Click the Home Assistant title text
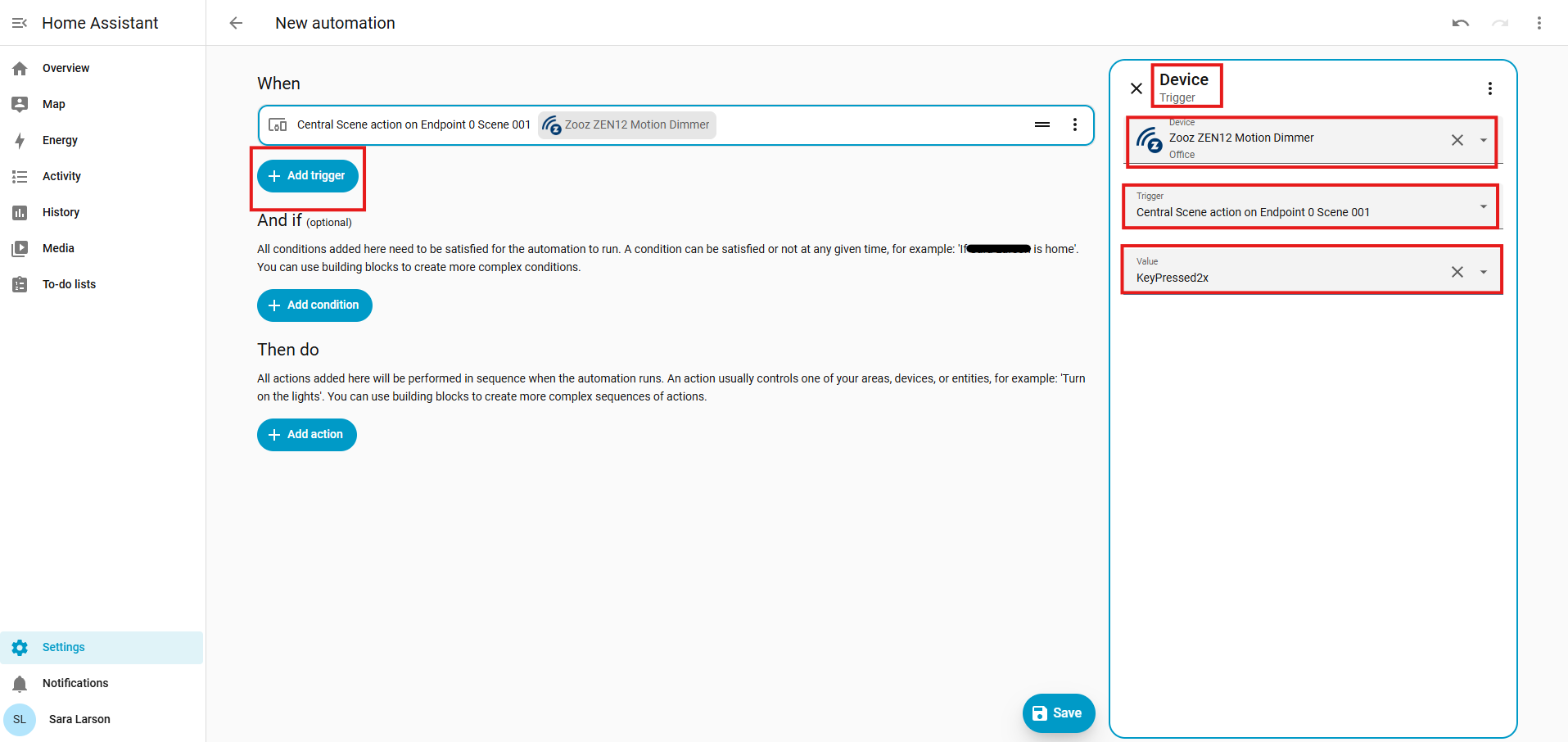Screen dimensions: 1568x742 click(x=100, y=23)
